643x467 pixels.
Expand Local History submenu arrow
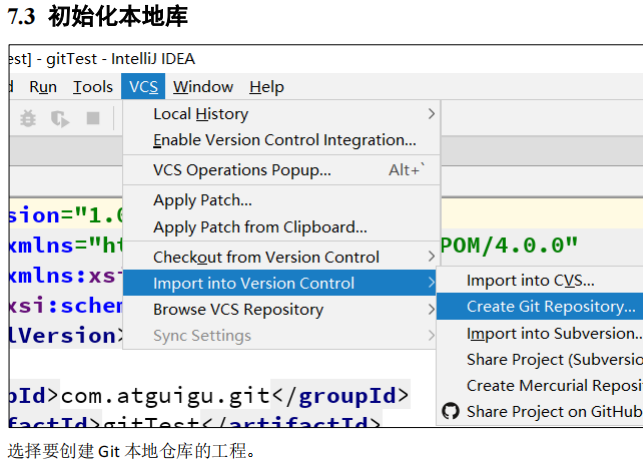click(431, 114)
